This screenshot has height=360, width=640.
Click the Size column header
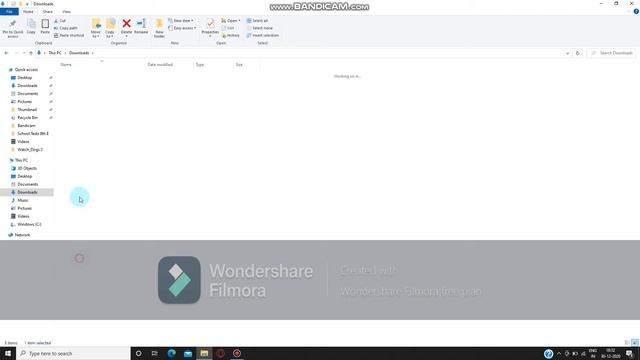click(239, 64)
